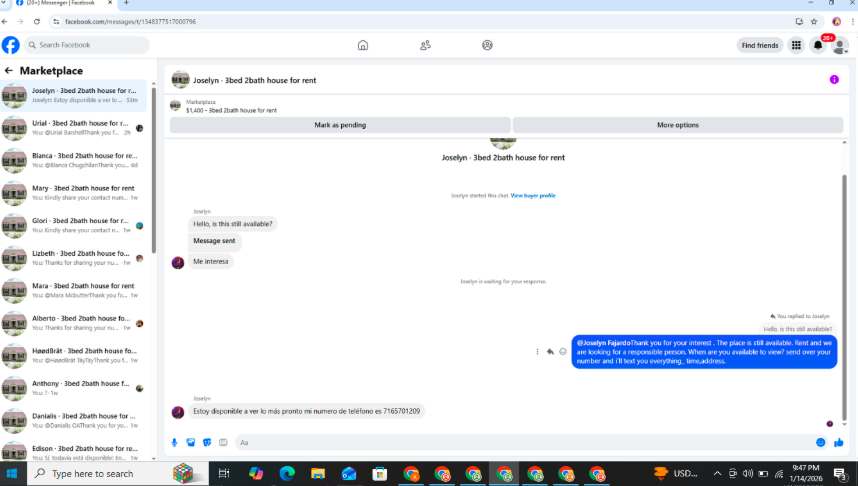The image size is (858, 486).
Task: Reply to the sent blue message
Action: (550, 352)
